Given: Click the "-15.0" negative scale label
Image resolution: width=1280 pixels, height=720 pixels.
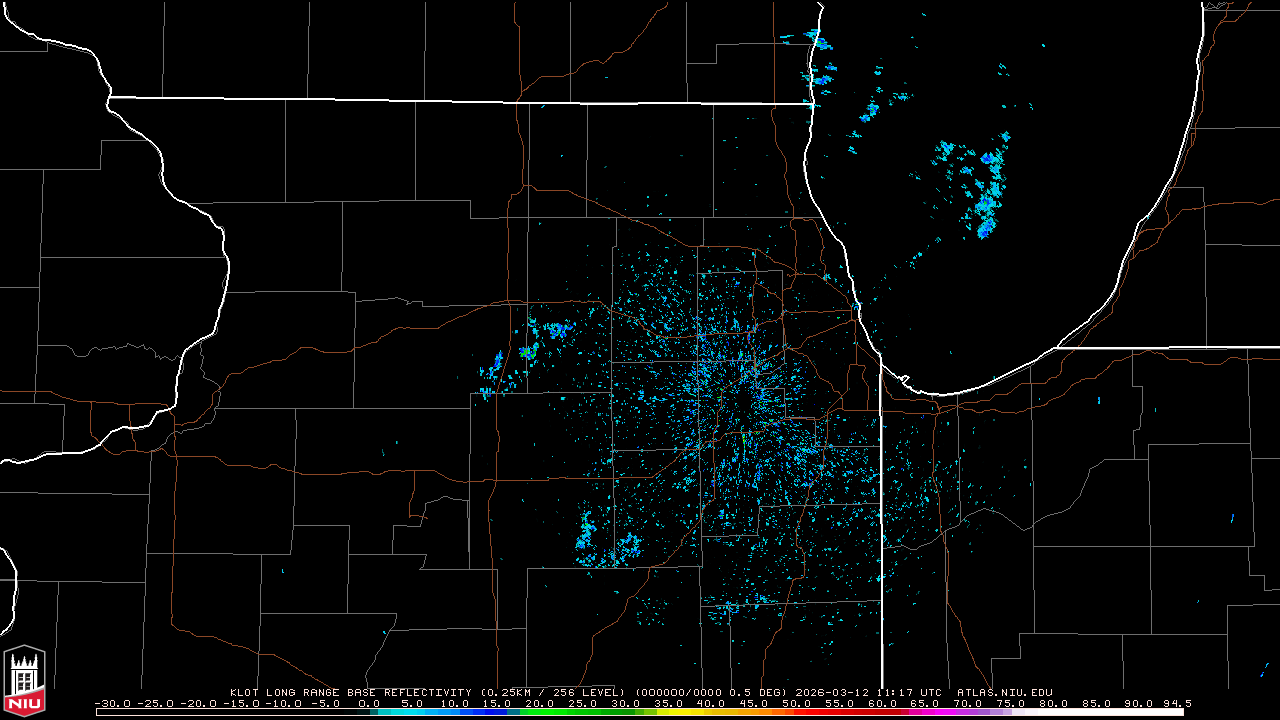Looking at the screenshot, I should [x=241, y=703].
